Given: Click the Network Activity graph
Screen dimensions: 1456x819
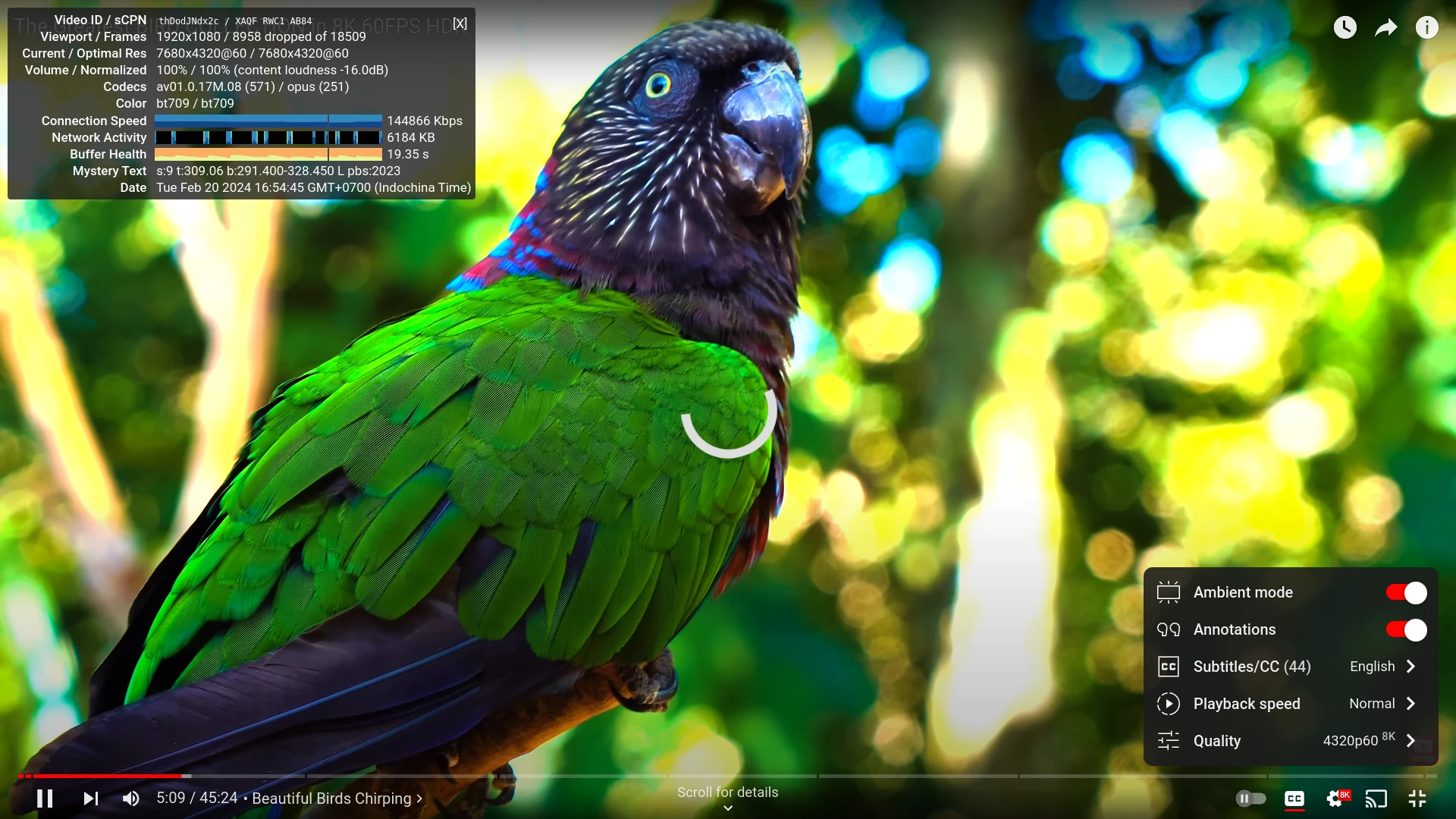Looking at the screenshot, I should (x=268, y=137).
